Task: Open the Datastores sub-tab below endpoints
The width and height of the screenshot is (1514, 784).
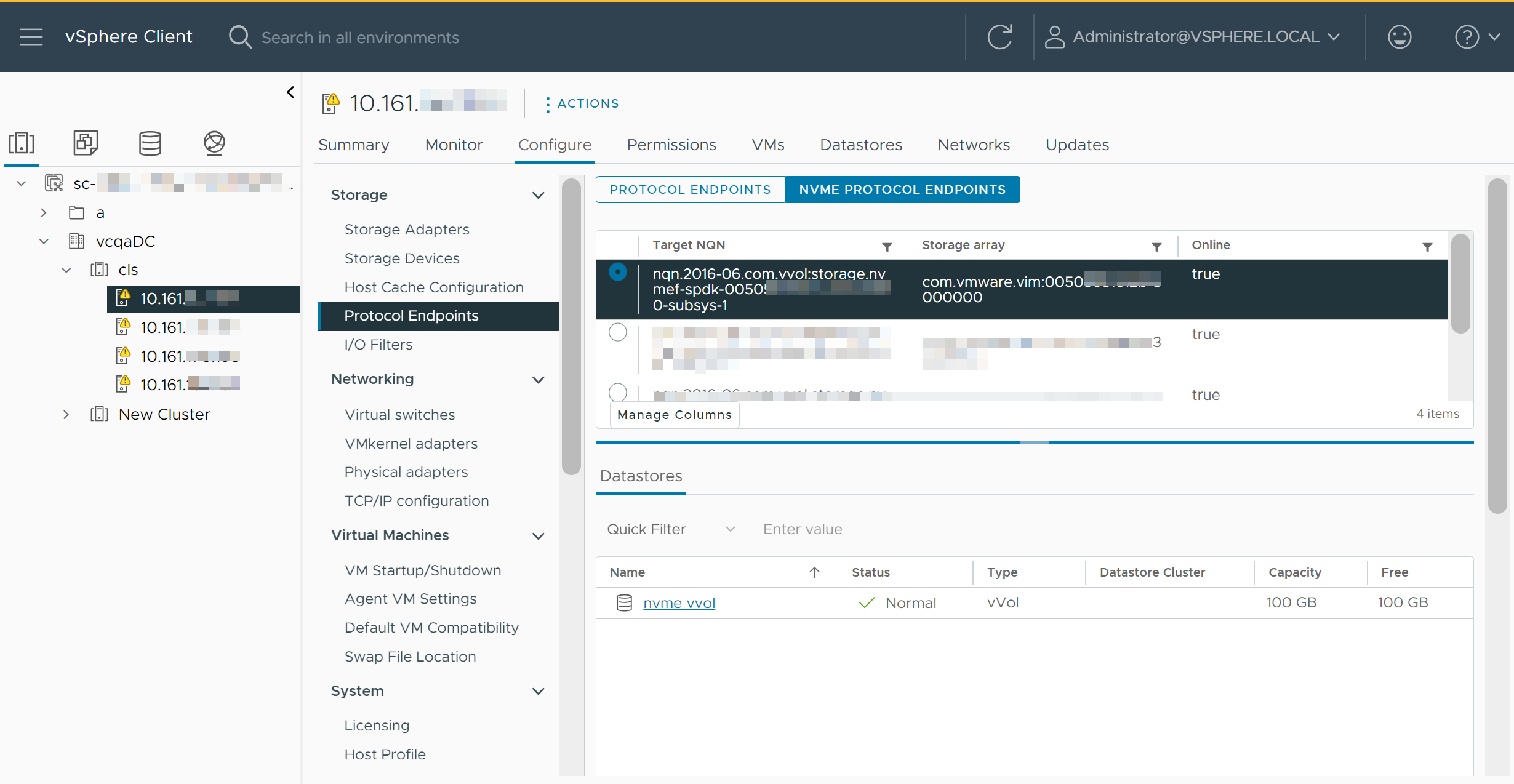Action: pyautogui.click(x=641, y=476)
